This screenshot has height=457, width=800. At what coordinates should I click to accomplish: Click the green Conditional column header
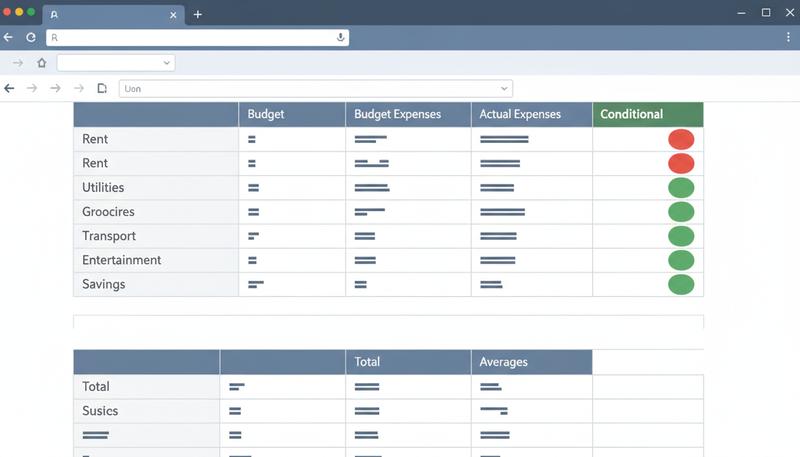[x=648, y=114]
